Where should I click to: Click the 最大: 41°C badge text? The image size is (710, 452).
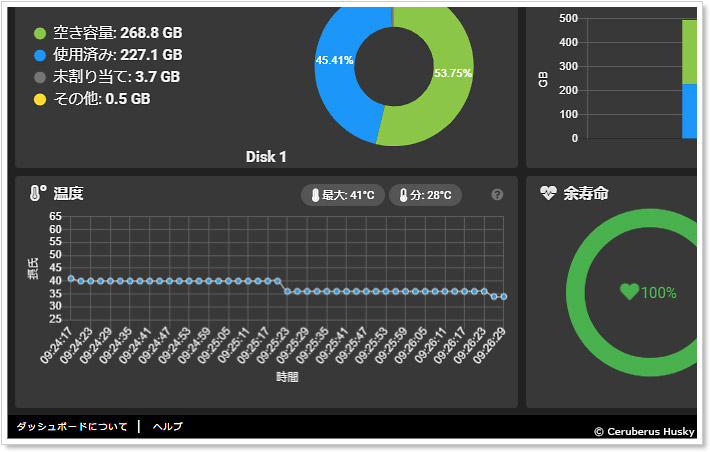(x=348, y=195)
